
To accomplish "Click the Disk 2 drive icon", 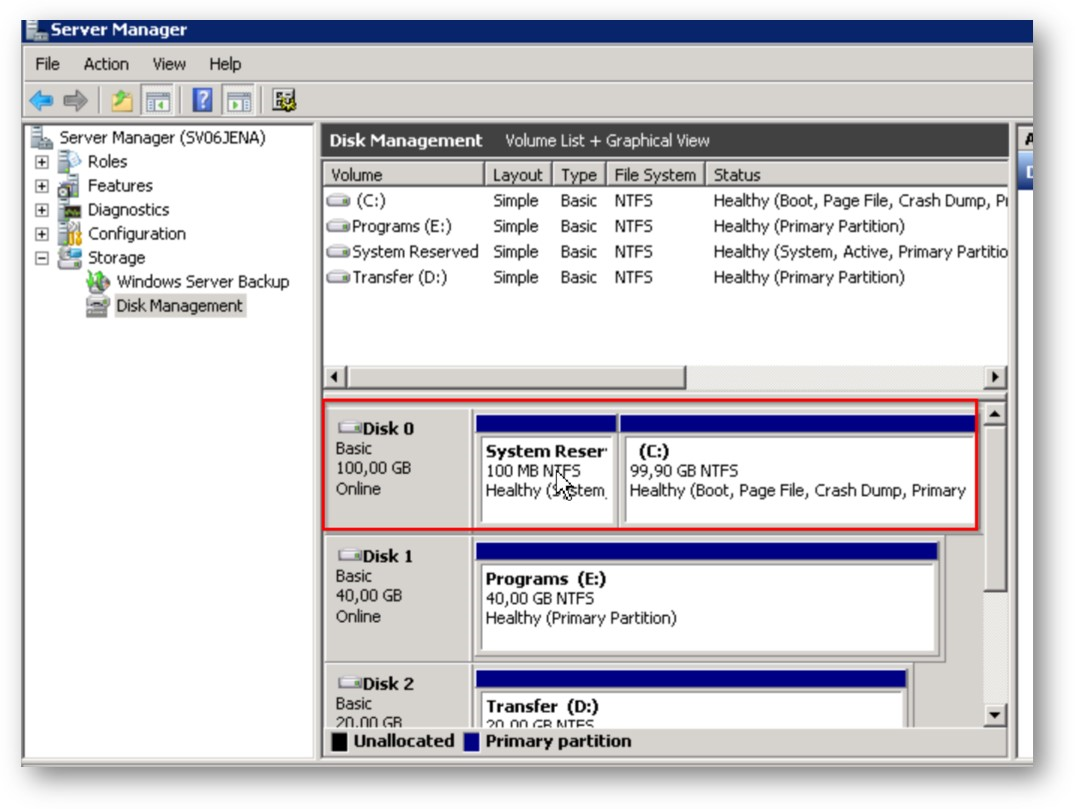I will pyautogui.click(x=349, y=683).
